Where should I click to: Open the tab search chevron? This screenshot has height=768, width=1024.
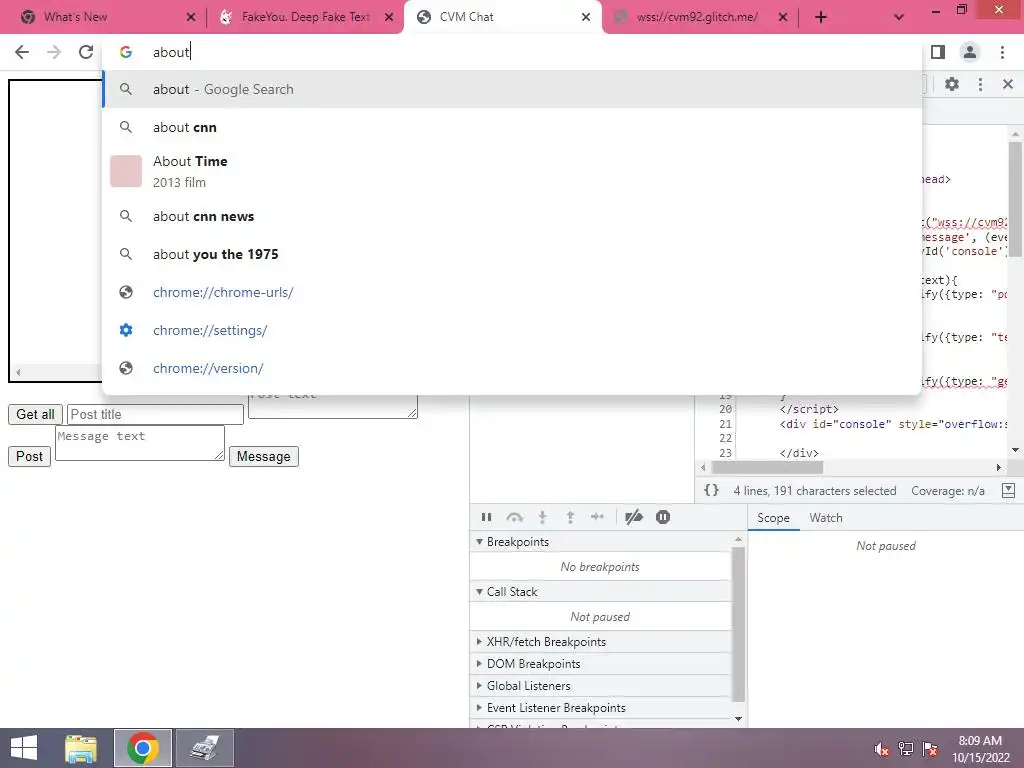[x=899, y=17]
